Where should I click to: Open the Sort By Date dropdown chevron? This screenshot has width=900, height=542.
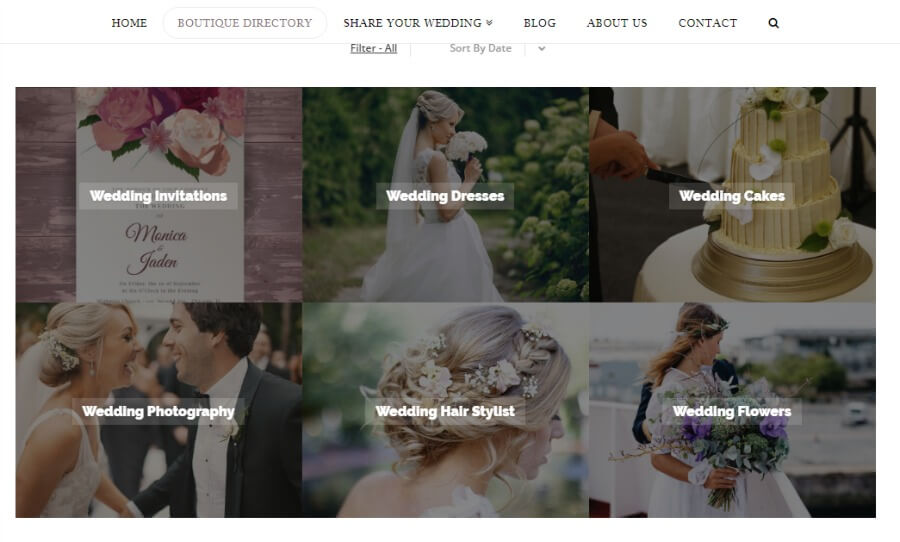click(541, 48)
